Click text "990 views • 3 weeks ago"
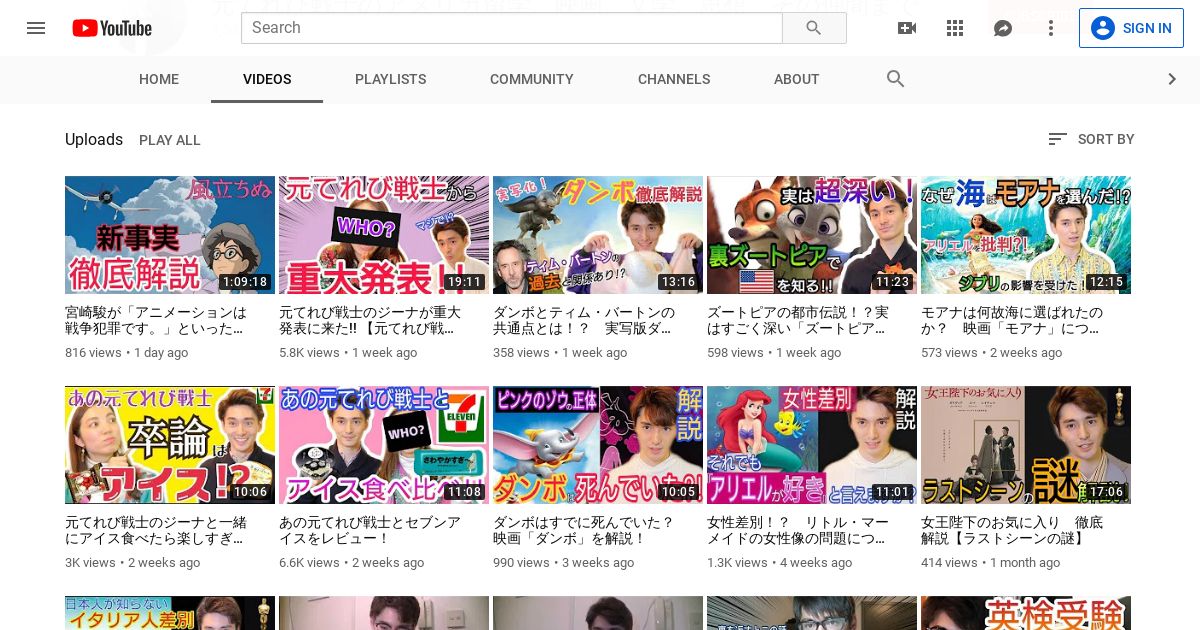This screenshot has height=630, width=1200. coord(564,563)
